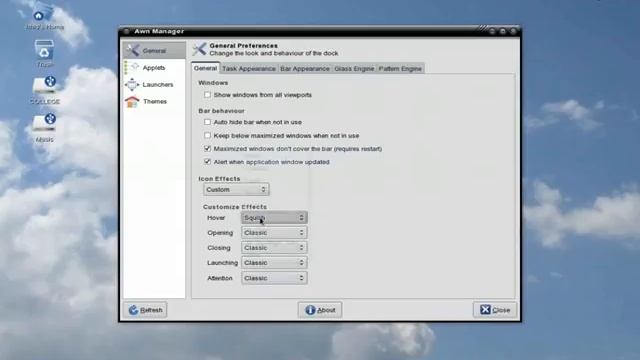Open the COLLEGE drive desktop icon
Screen dimensions: 640x360
(x=45, y=90)
